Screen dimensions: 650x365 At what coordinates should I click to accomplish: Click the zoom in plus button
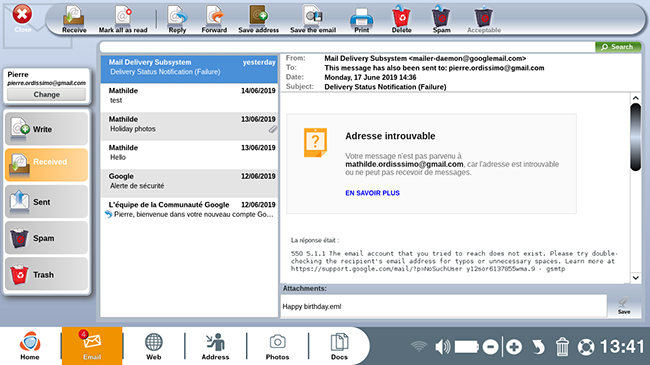[x=514, y=347]
